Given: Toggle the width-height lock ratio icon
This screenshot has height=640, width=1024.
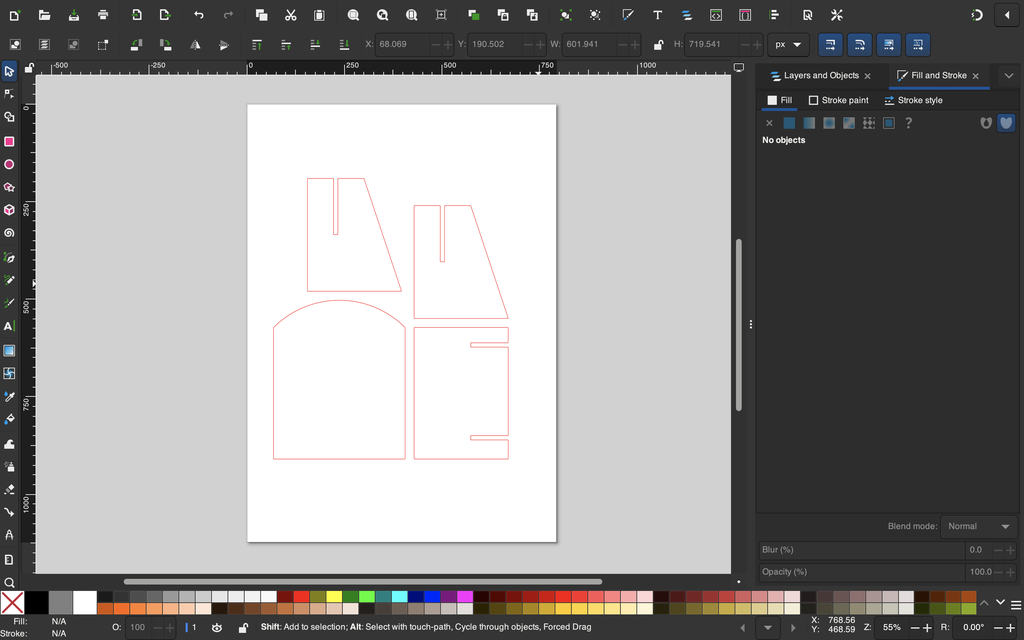Looking at the screenshot, I should pos(657,45).
